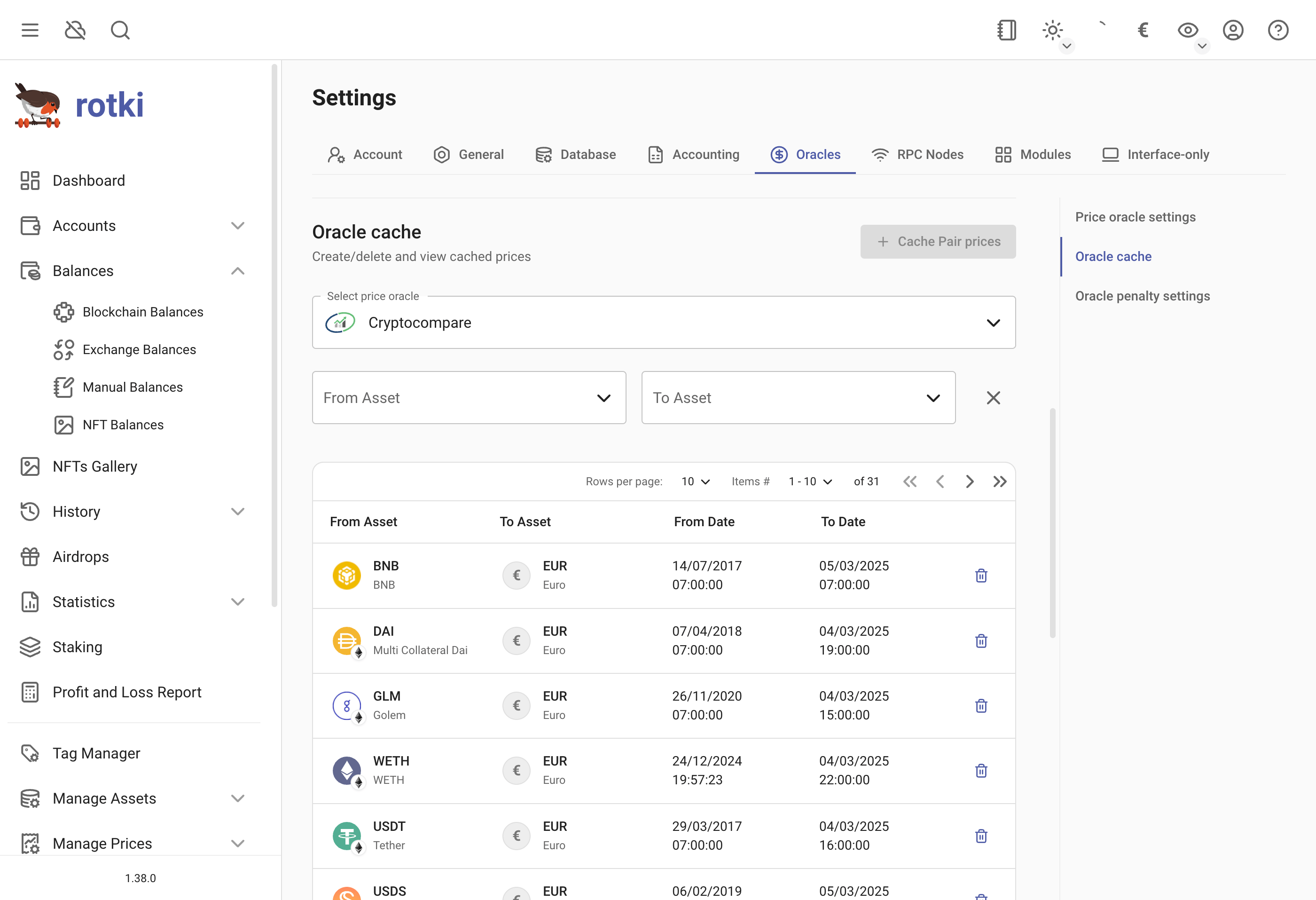Viewport: 1316px width, 900px height.
Task: Open the Select price oracle dropdown
Action: (x=664, y=322)
